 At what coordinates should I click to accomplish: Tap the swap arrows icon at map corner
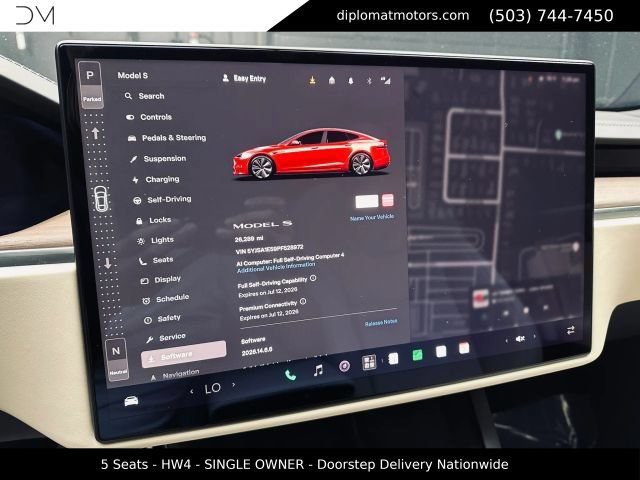pyautogui.click(x=571, y=330)
